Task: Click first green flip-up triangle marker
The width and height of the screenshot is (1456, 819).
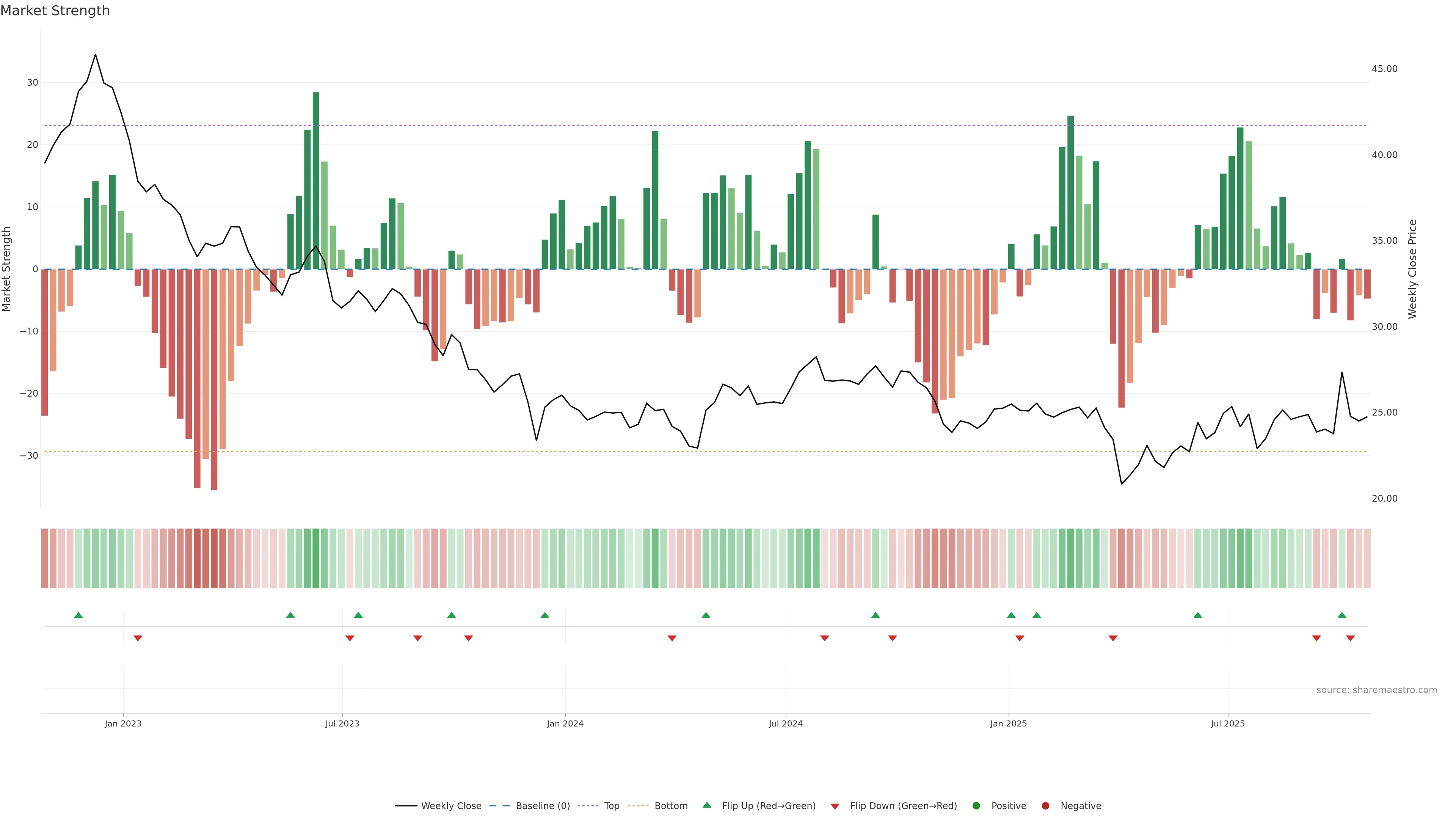Action: coord(78,615)
